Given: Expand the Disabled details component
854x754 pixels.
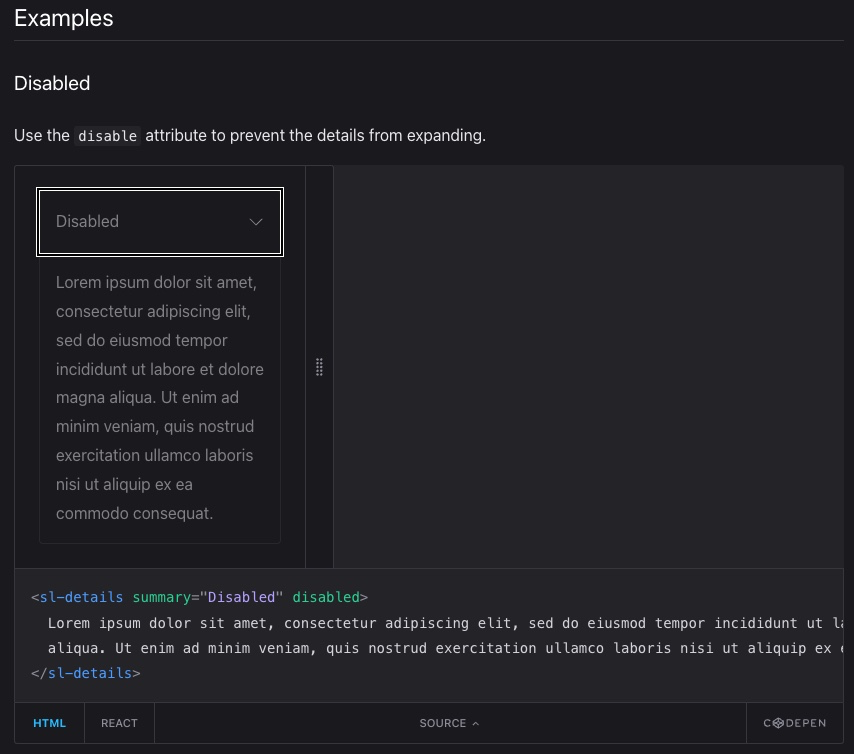Looking at the screenshot, I should (x=160, y=221).
